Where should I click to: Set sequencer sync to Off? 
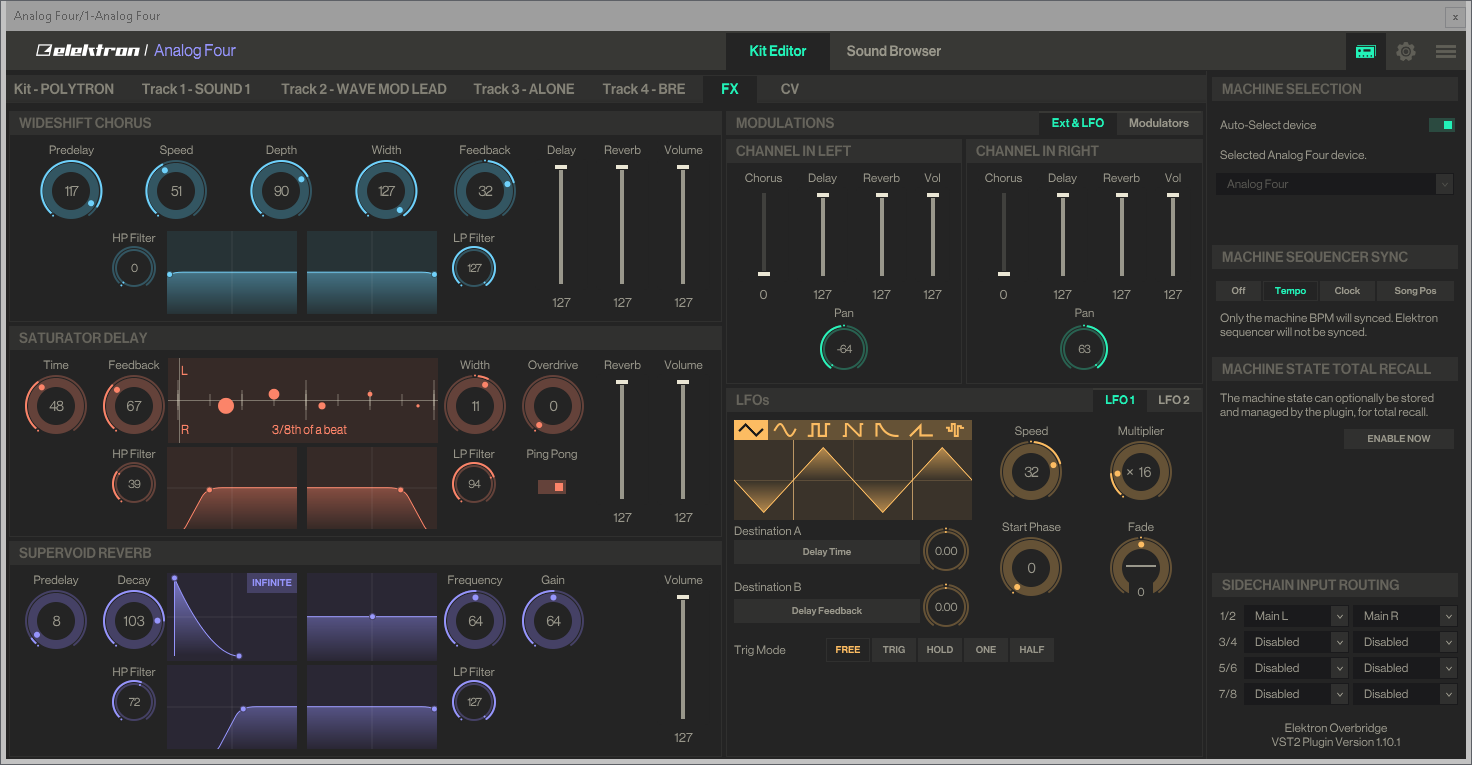(x=1238, y=291)
